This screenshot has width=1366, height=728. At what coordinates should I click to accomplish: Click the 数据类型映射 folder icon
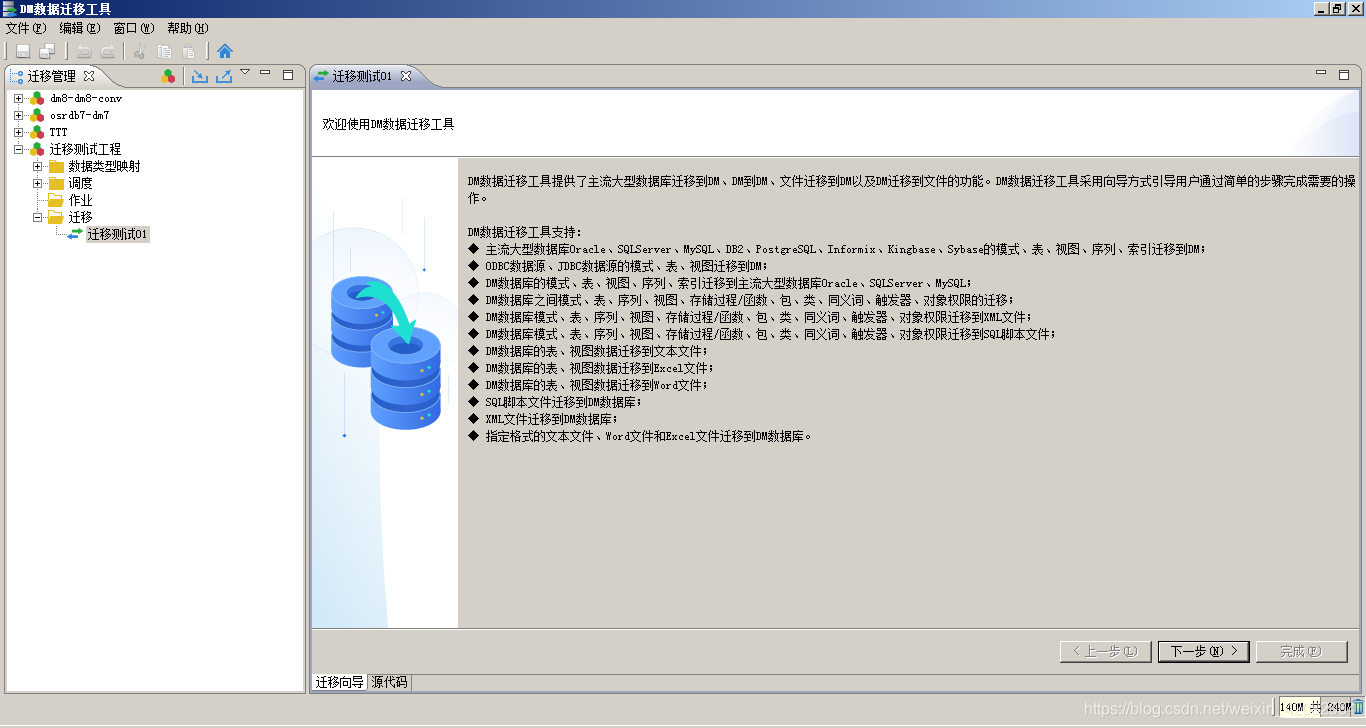[56, 166]
